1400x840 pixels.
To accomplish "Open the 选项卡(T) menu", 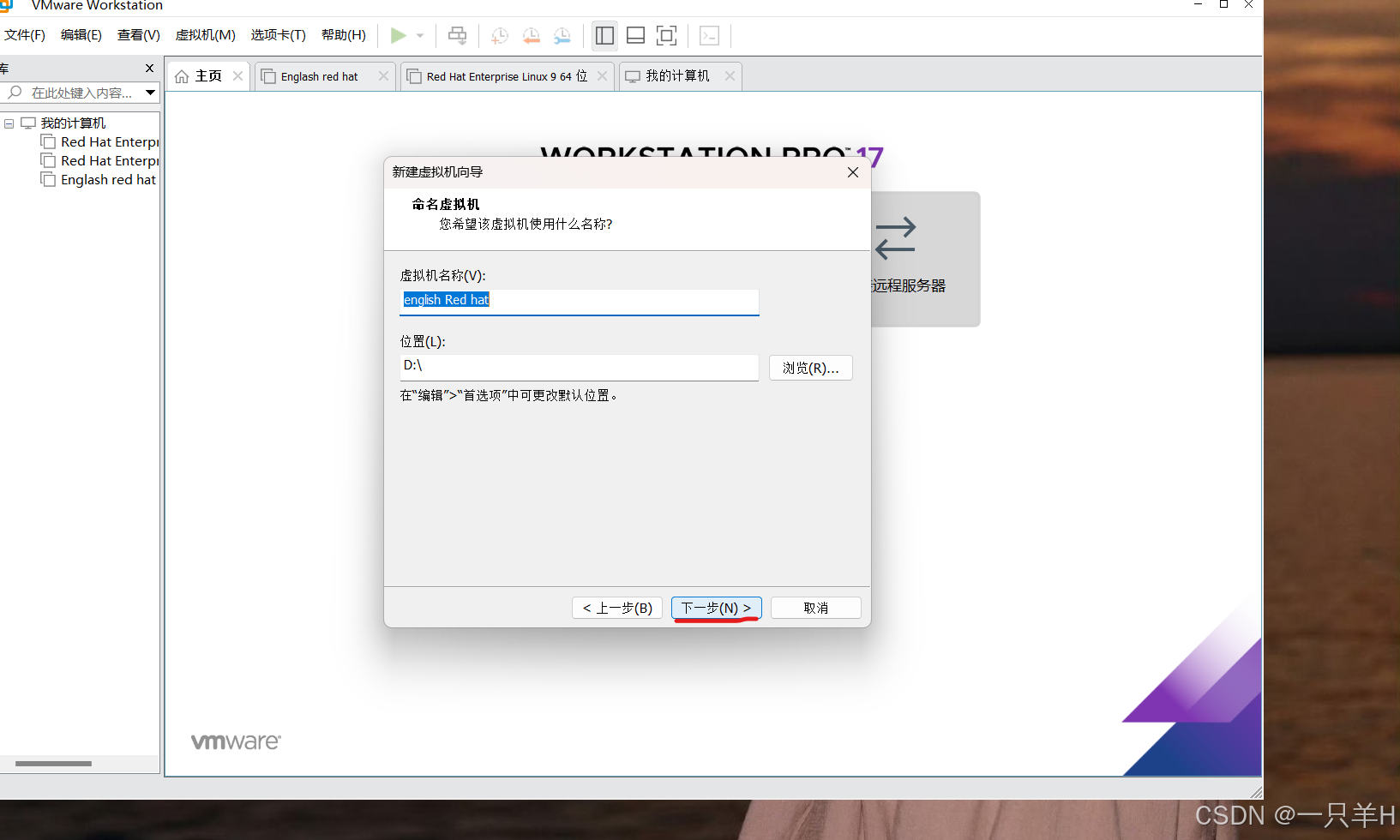I will 279,35.
